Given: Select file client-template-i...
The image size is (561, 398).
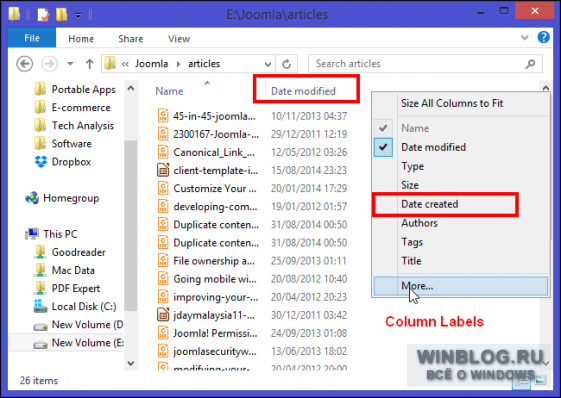Looking at the screenshot, I should click(x=215, y=170).
